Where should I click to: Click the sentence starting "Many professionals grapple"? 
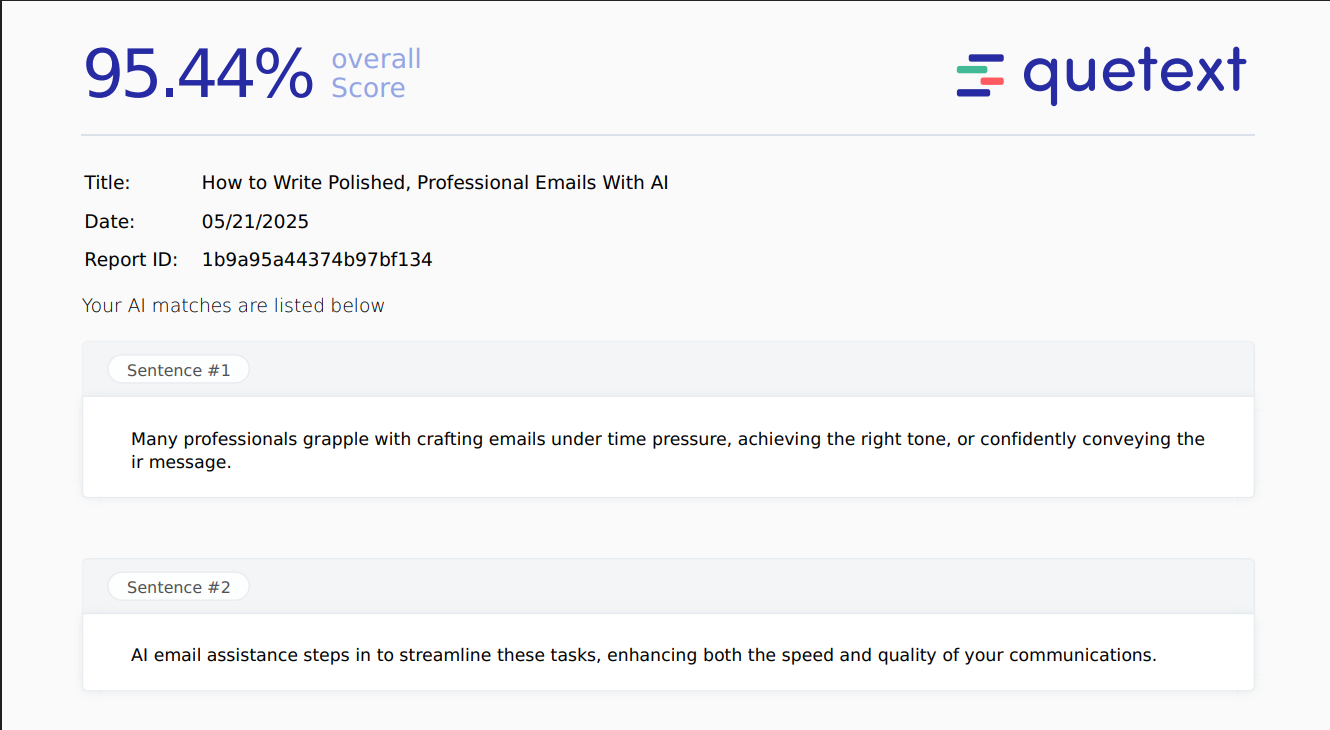[x=667, y=439]
